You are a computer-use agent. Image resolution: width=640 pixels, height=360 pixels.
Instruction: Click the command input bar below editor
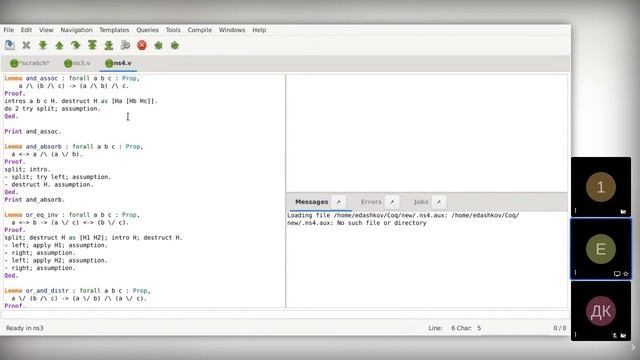(285, 314)
